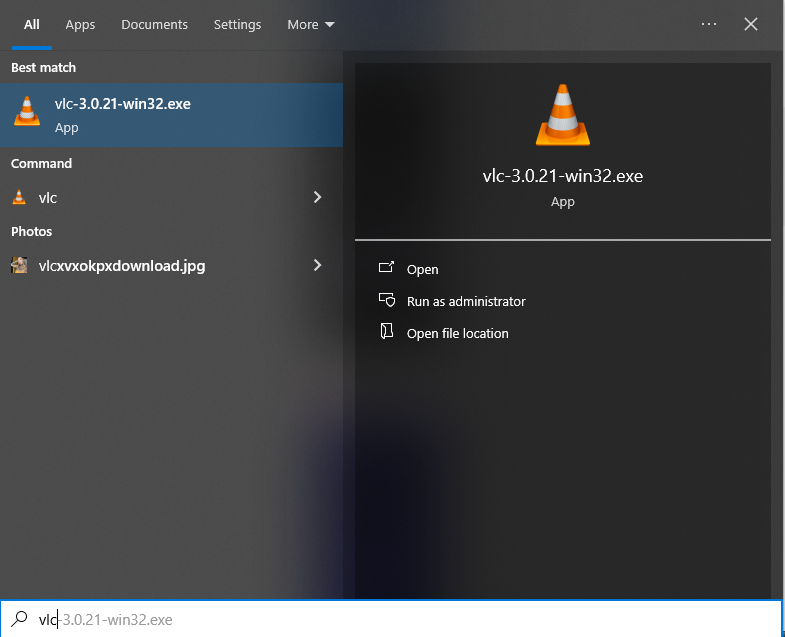Expand the vlcxvxokpxdownload.jpg result arrow
The height and width of the screenshot is (637, 785).
tap(317, 265)
